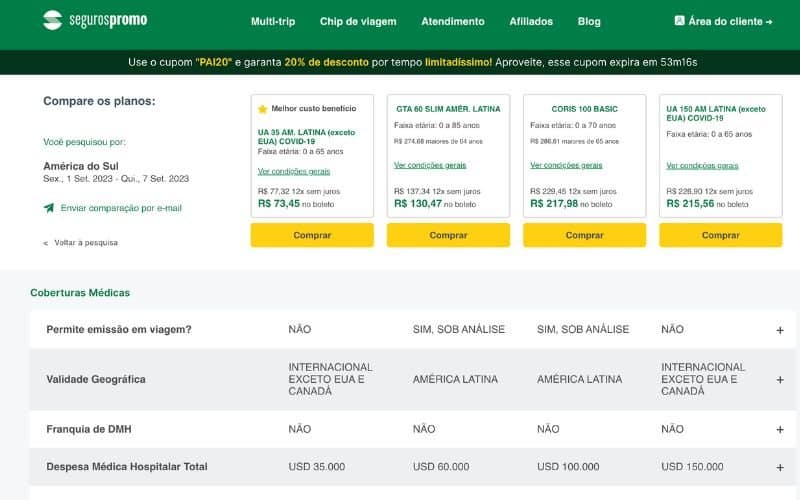The width and height of the screenshot is (800, 500).
Task: Click the Compare os planos heading
Action: 99,101
